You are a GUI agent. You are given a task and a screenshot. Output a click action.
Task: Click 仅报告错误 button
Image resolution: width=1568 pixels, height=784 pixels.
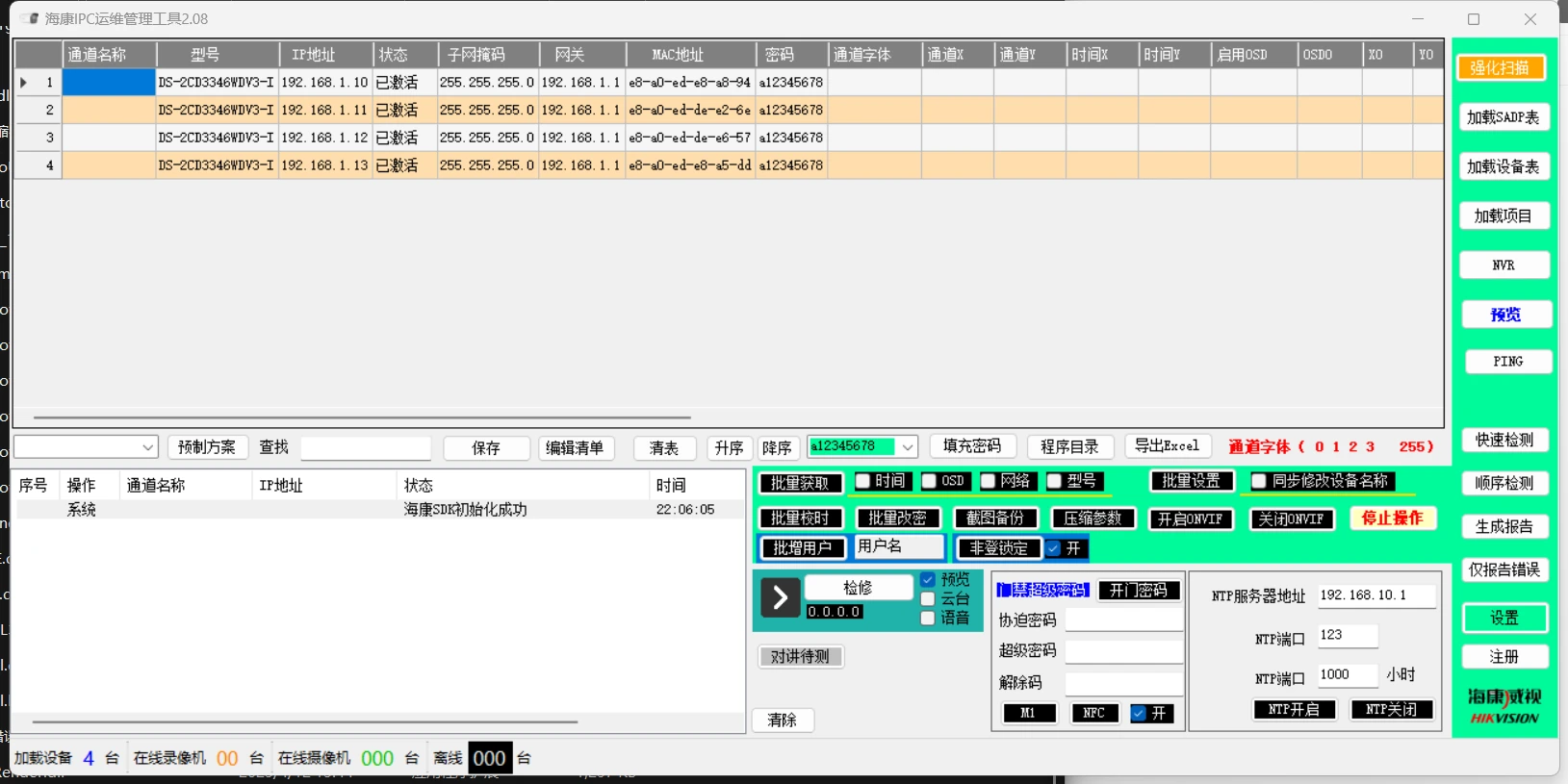pos(1504,569)
